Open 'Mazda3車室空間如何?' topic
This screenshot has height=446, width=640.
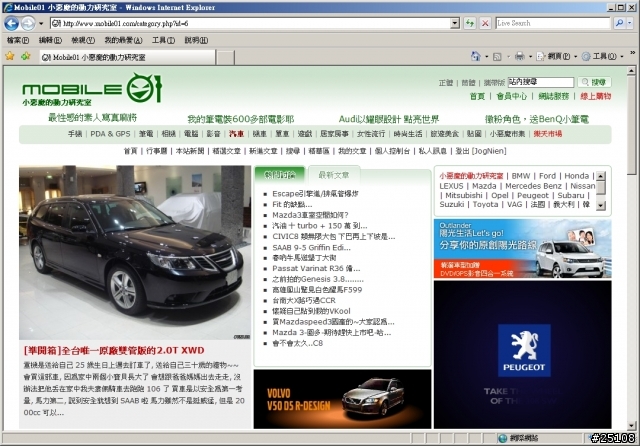[310, 215]
